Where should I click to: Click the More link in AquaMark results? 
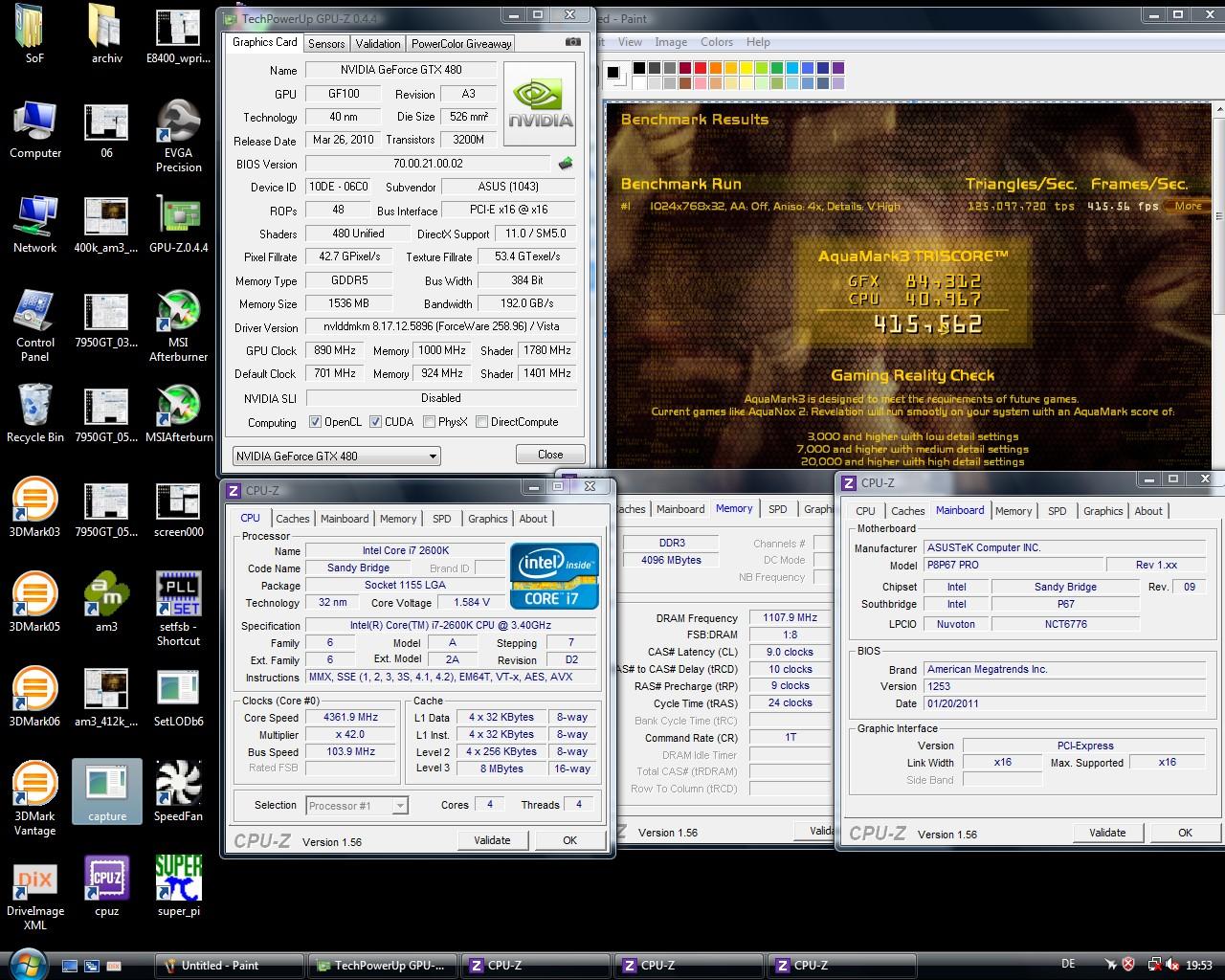point(1188,206)
